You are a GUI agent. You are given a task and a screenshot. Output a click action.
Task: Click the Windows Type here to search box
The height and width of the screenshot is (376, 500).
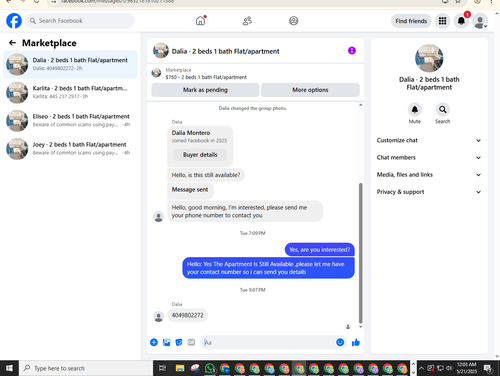pyautogui.click(x=86, y=368)
